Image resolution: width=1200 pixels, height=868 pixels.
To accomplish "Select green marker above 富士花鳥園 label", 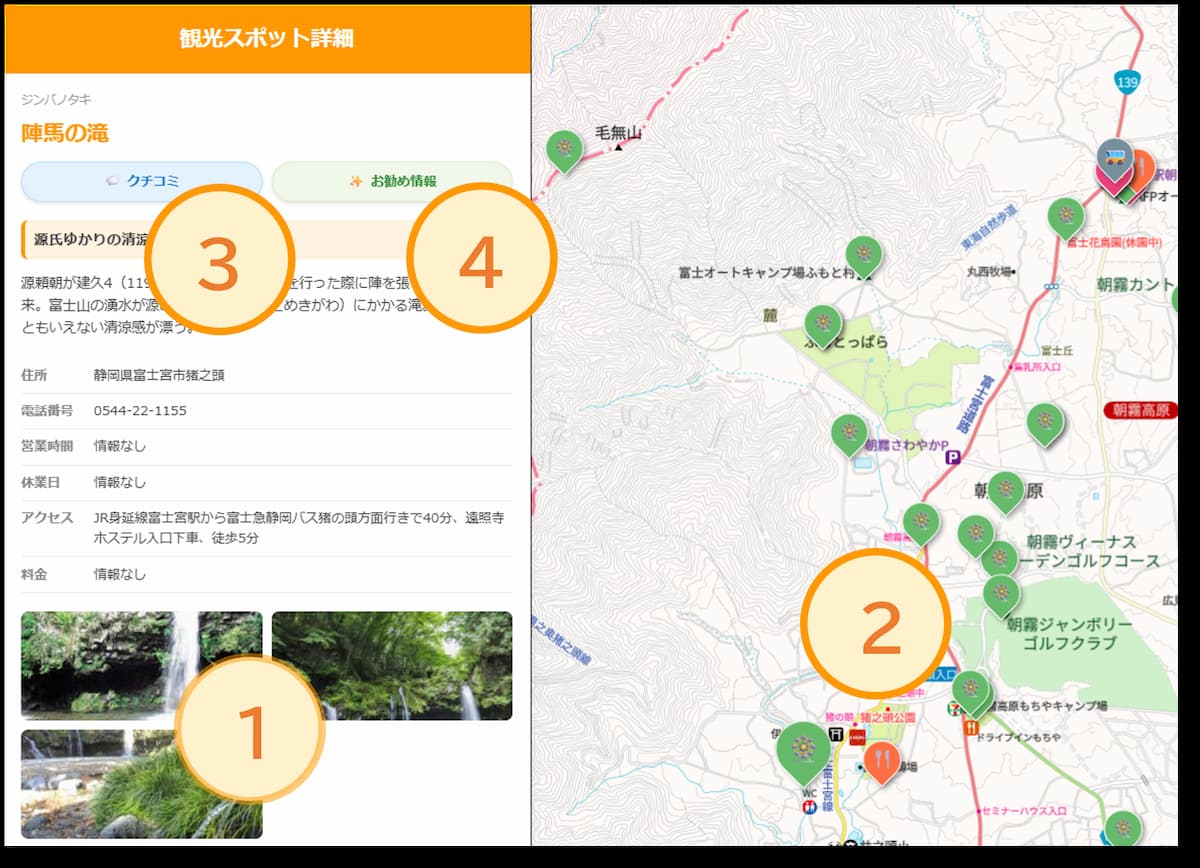I will click(1065, 216).
